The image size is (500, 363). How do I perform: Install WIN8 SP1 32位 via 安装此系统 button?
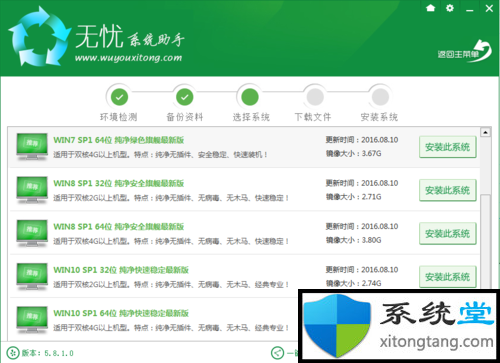click(448, 190)
